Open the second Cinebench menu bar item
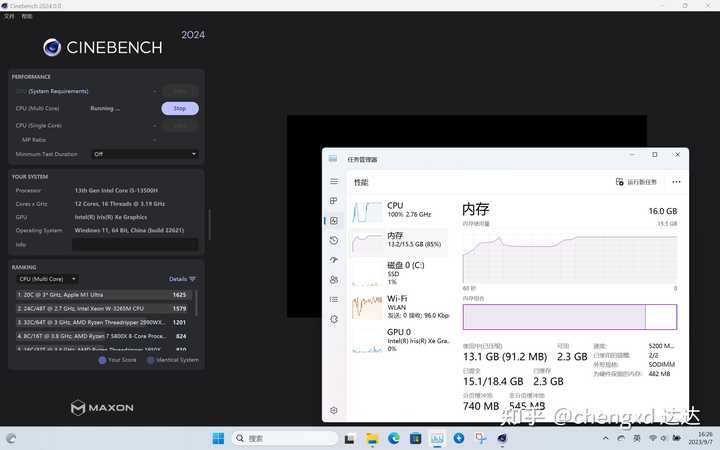This screenshot has width=720, height=450. click(27, 16)
